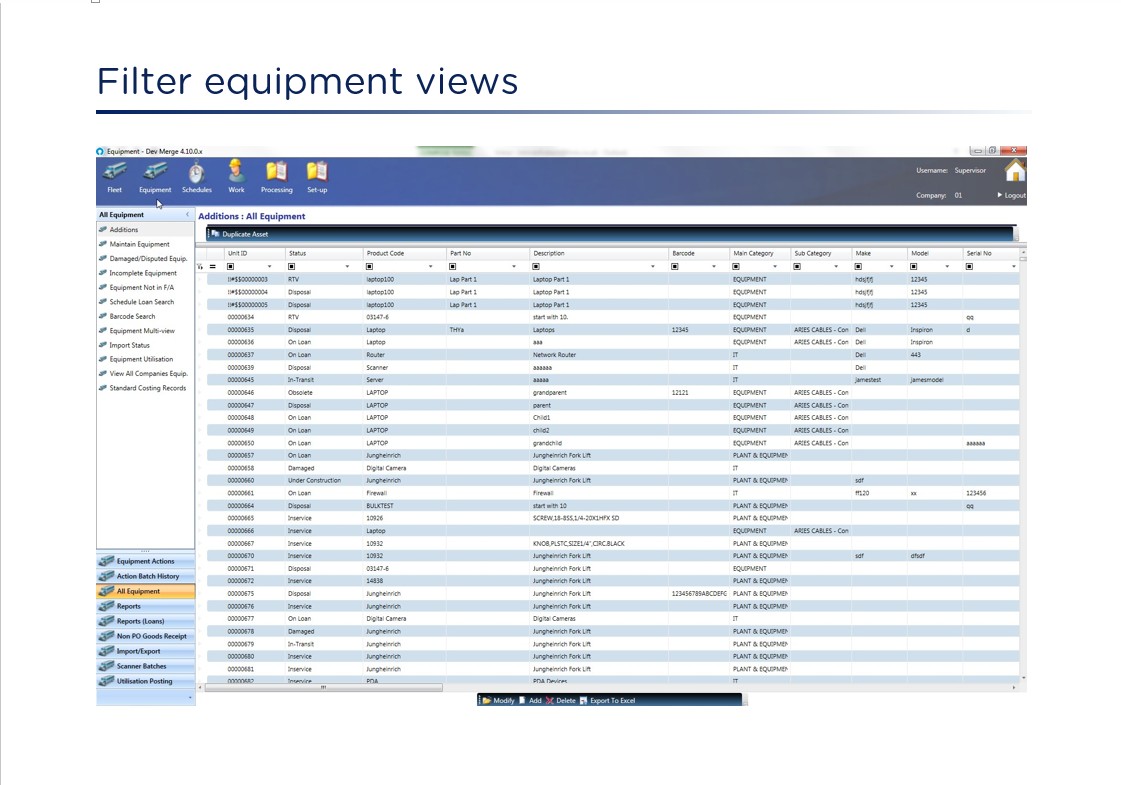Collapse the All Equipment side panel chevron

[x=187, y=215]
